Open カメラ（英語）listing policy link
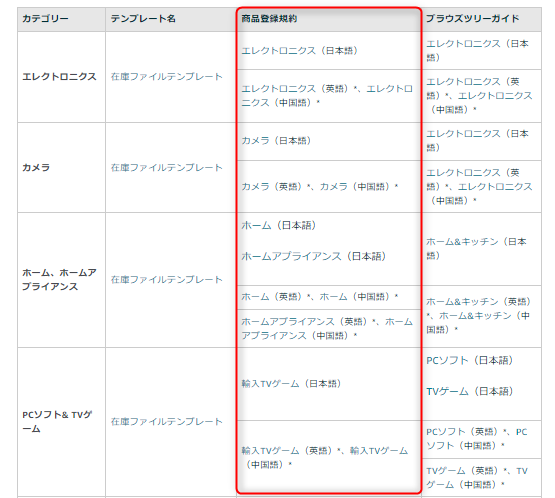Screen dimensions: 555x498 click(x=273, y=186)
